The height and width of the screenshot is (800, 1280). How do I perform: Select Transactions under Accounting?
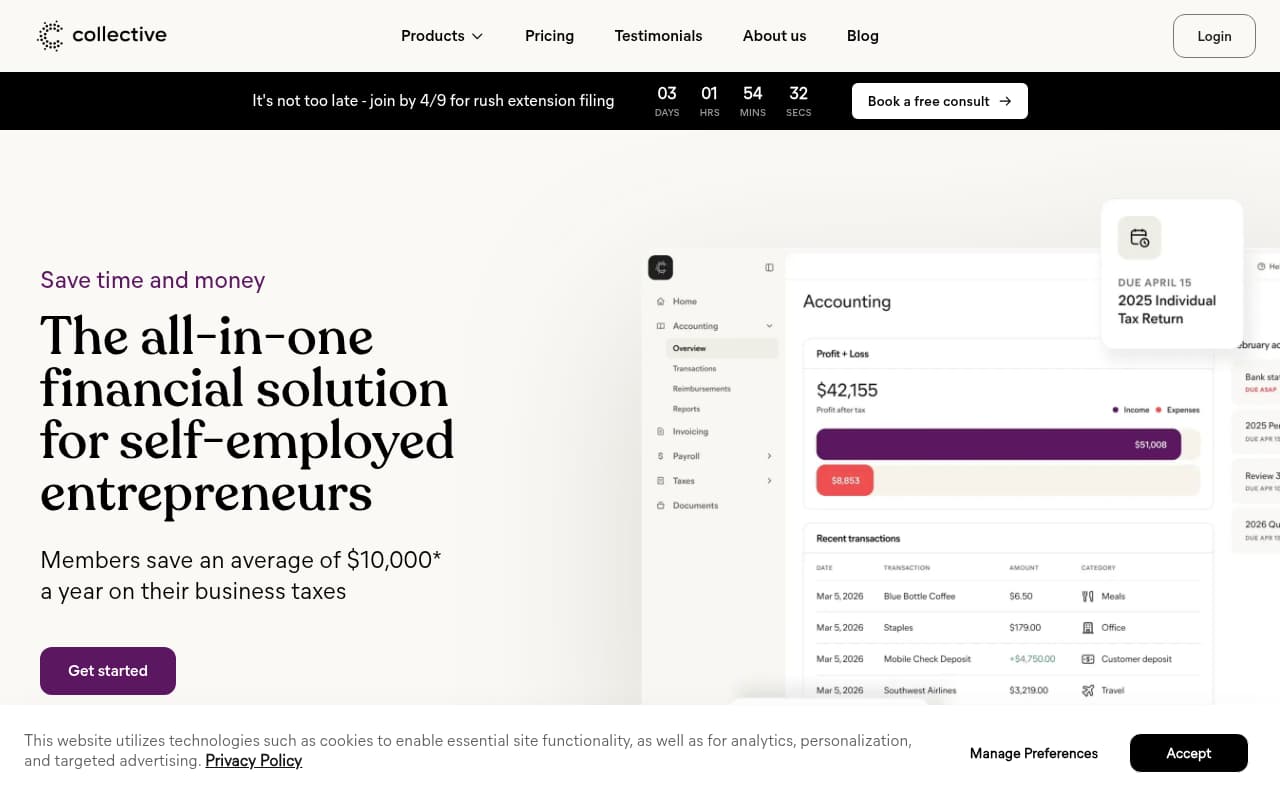[x=694, y=368]
